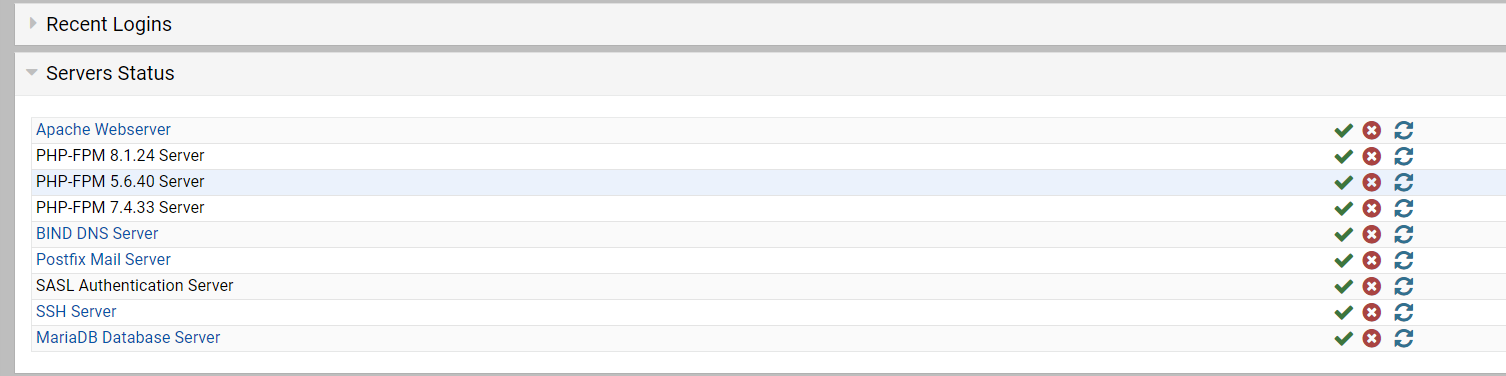The width and height of the screenshot is (1506, 376).
Task: Stop the SSH Server
Action: pos(1372,312)
